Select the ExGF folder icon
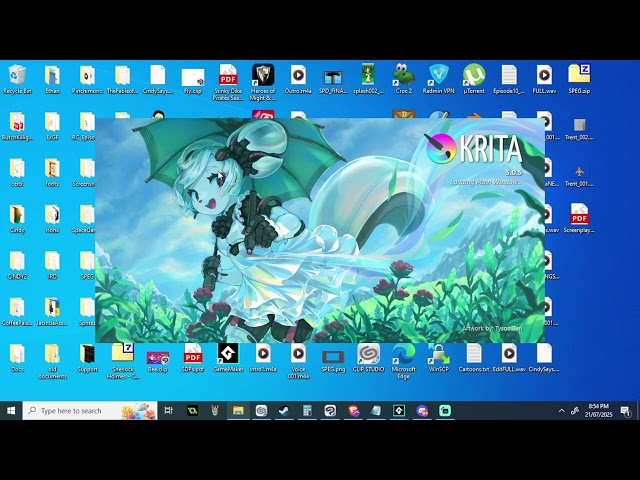The image size is (640, 480). tap(52, 125)
